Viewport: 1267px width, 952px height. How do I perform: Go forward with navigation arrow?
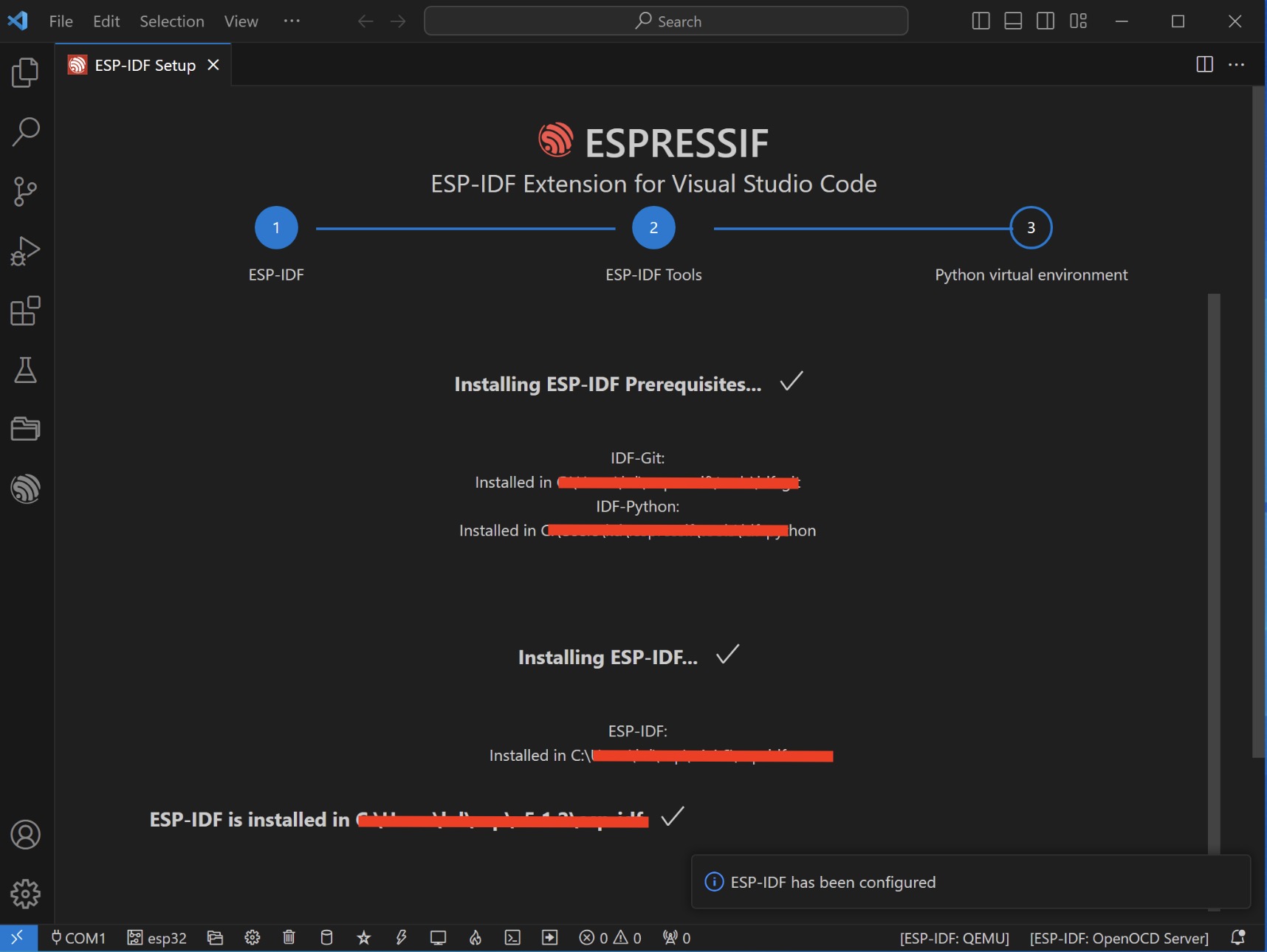[x=398, y=21]
